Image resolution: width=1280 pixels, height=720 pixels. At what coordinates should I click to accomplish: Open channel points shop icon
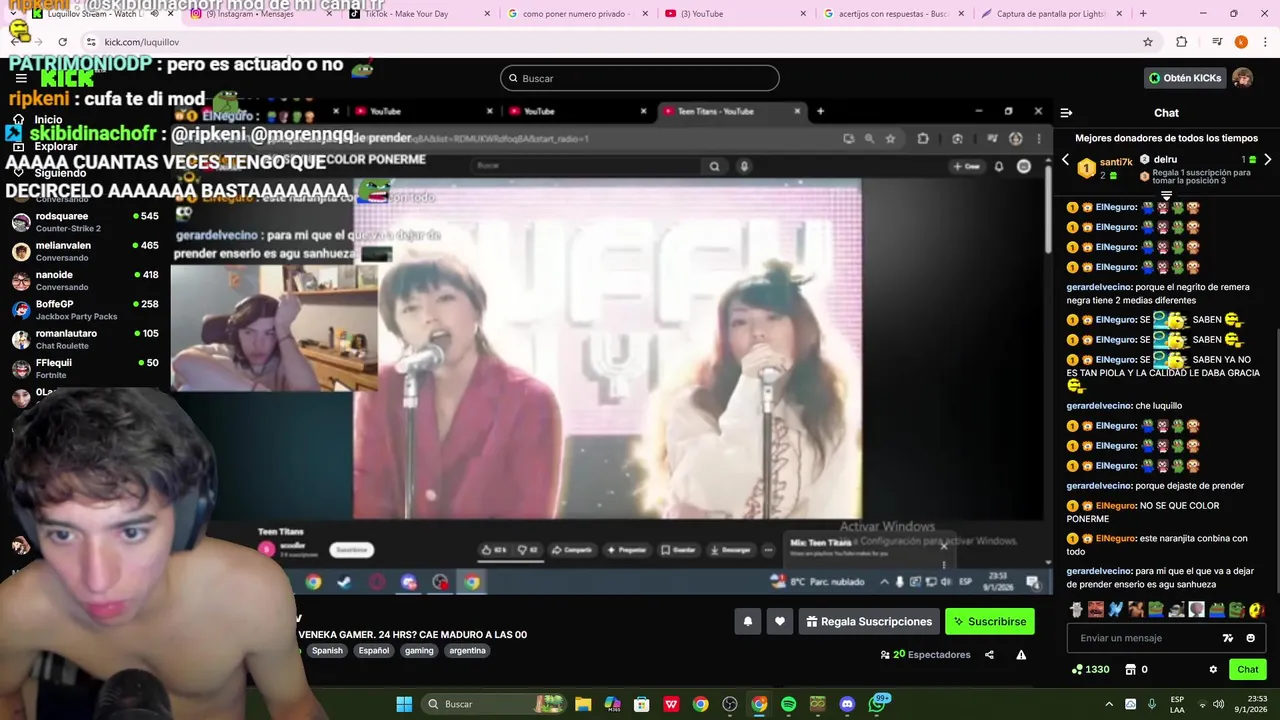tap(1131, 669)
